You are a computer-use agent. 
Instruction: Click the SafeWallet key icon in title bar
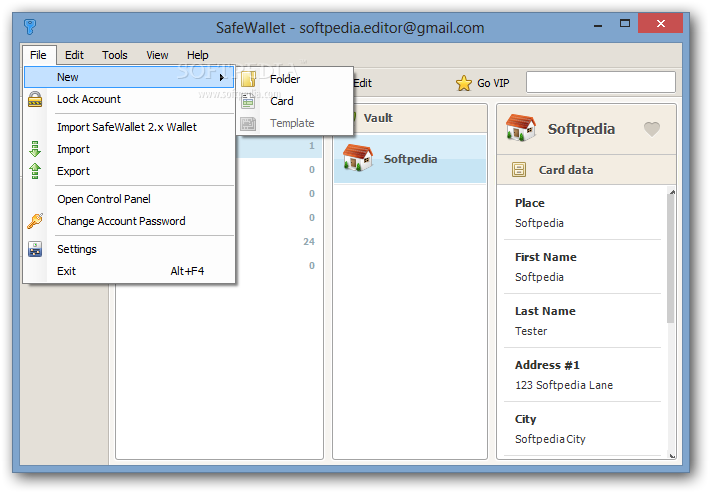tap(30, 26)
